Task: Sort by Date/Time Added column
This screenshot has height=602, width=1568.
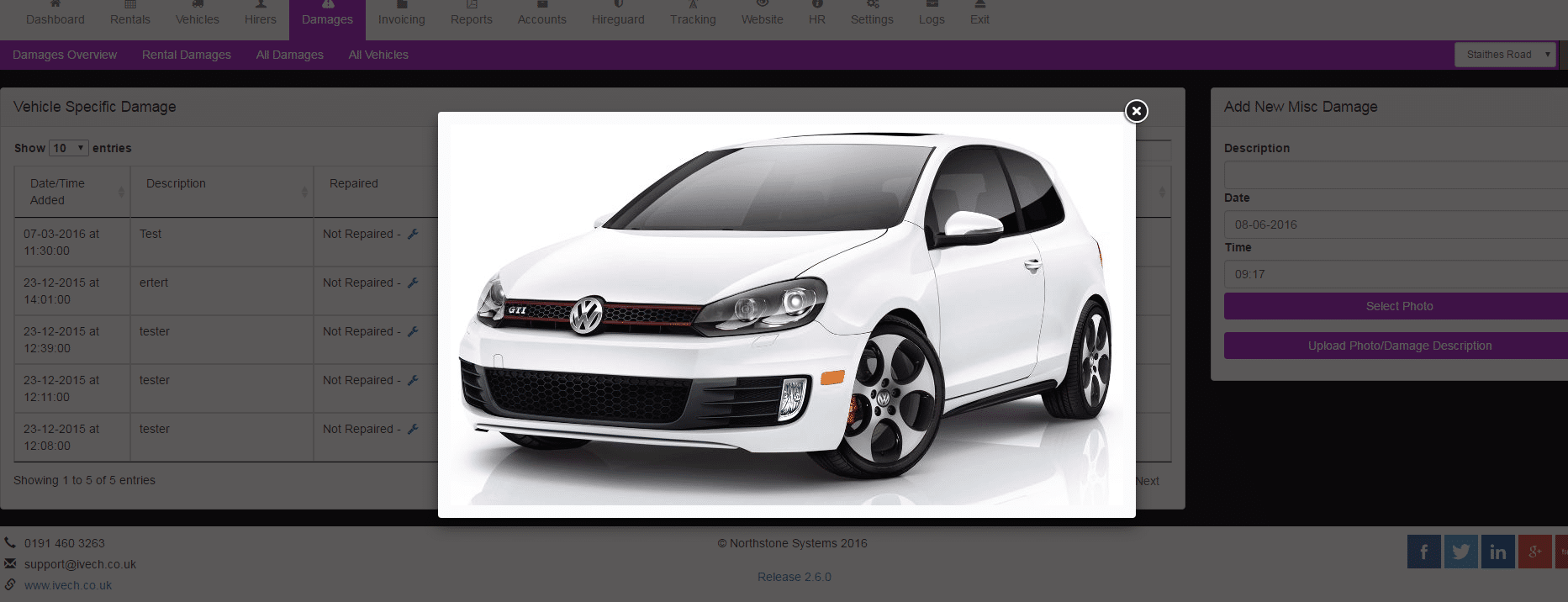Action: point(71,192)
